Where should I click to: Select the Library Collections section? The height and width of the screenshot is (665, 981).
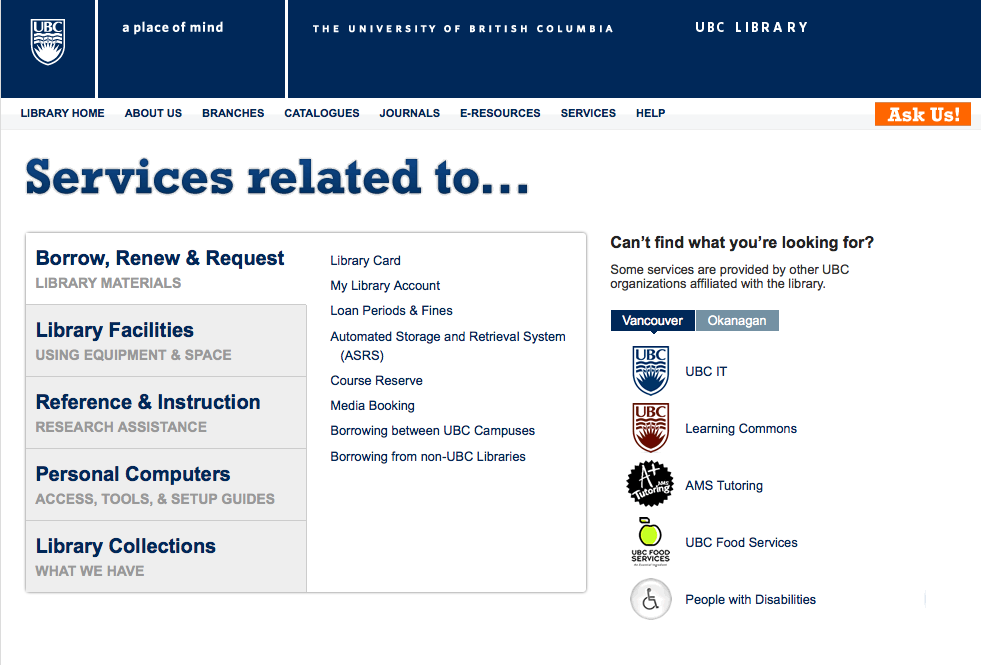click(166, 557)
